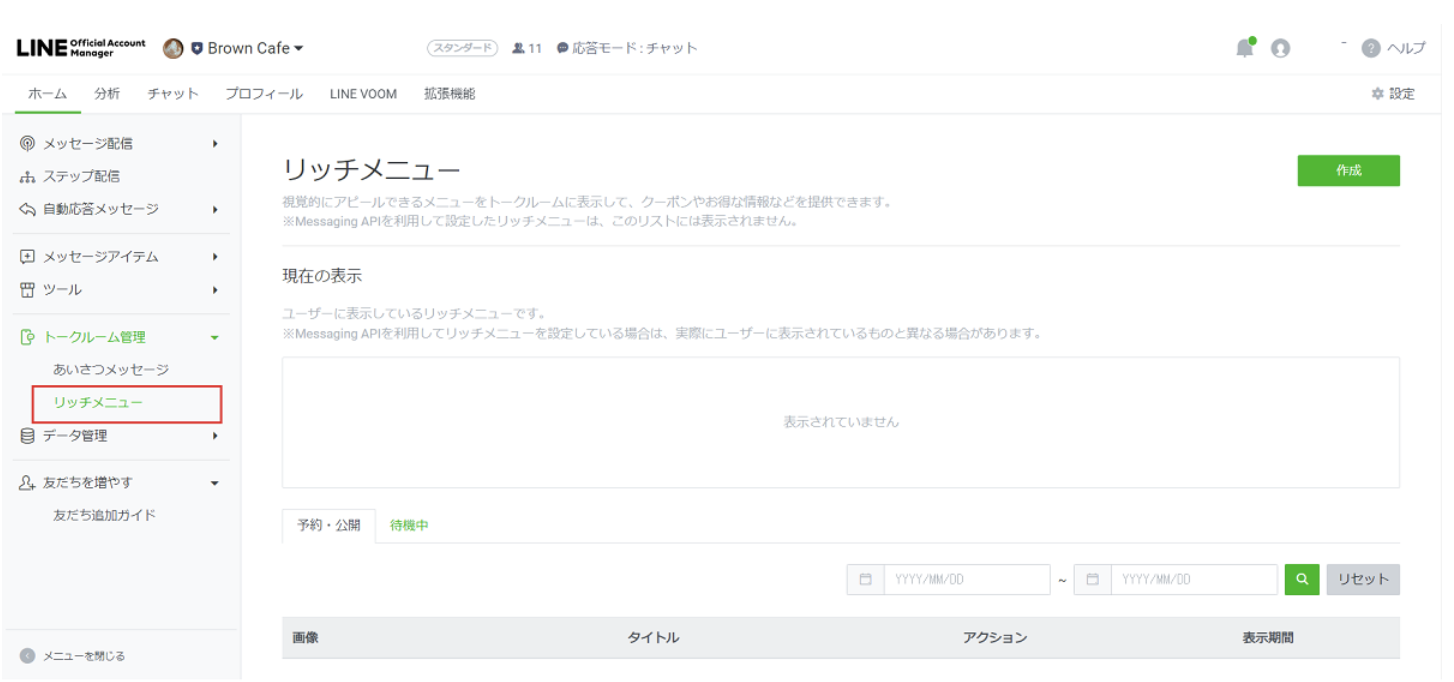This screenshot has width=1454, height=682.
Task: Open the user account avatar icon
Action: 1280,48
